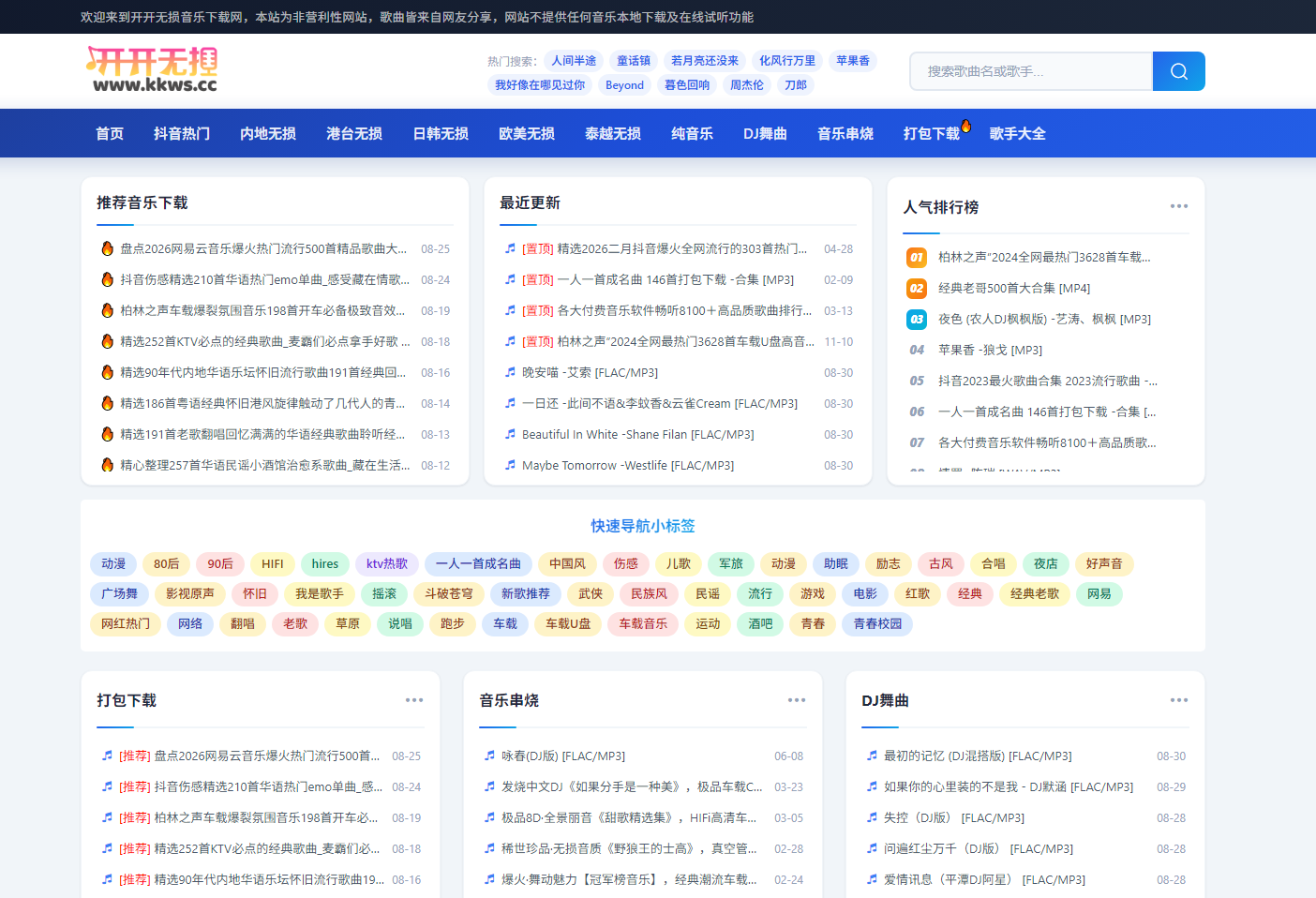Select the 动漫 tag before 80后
Viewport: 1316px width, 898px height.
tap(113, 563)
